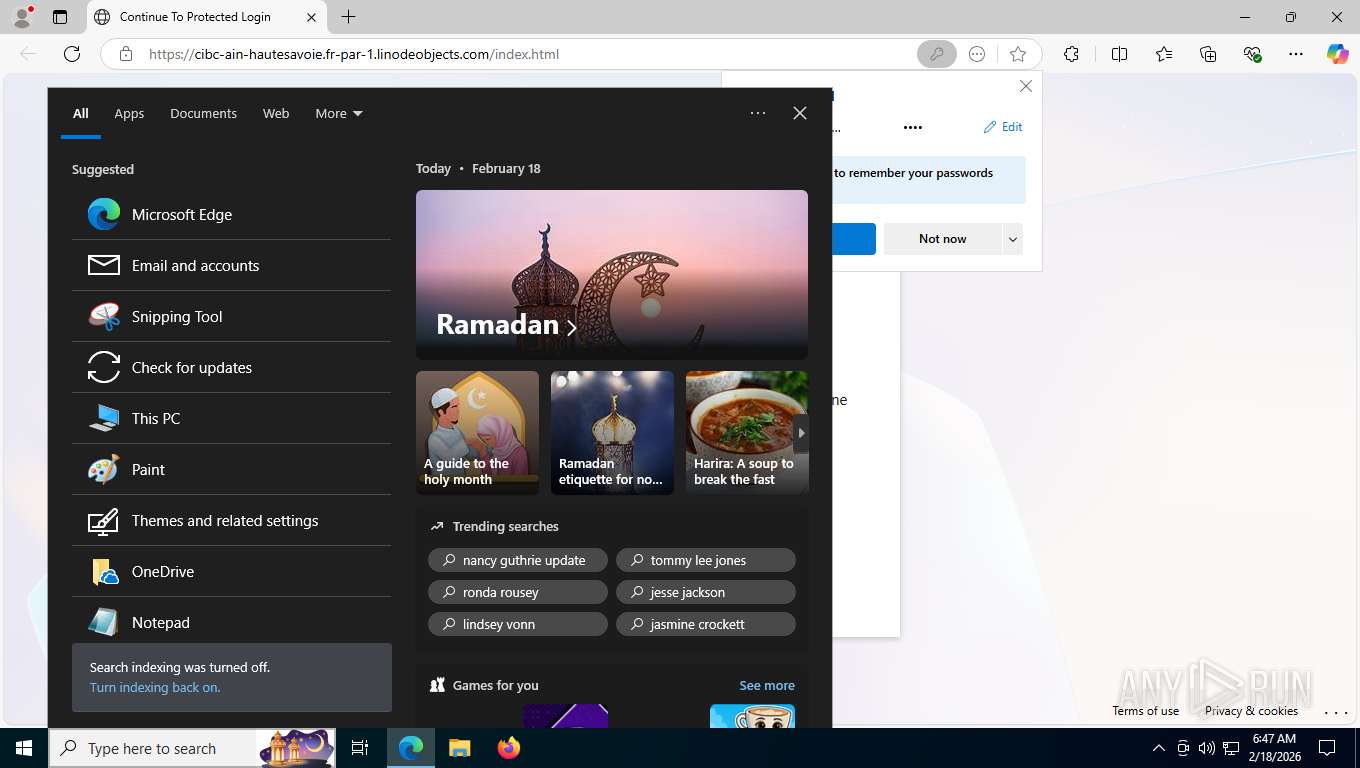Click Not now in password prompt
This screenshot has width=1360, height=768.
click(x=943, y=239)
